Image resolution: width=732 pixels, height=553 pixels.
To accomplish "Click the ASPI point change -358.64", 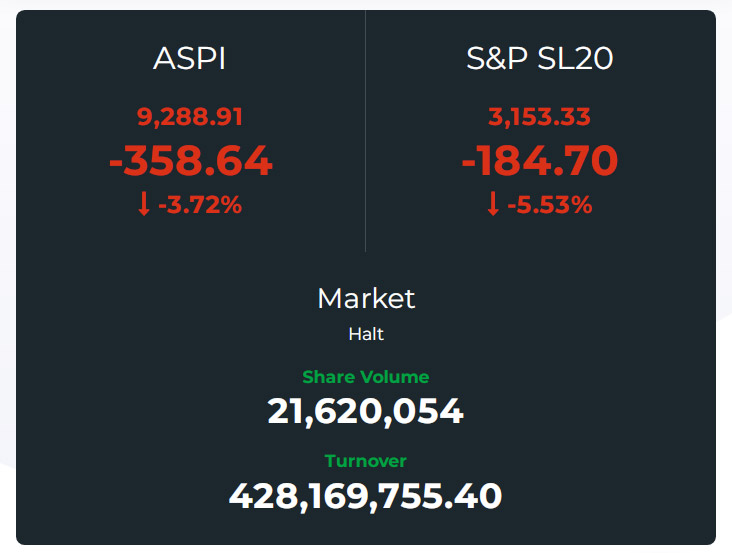I will (190, 161).
